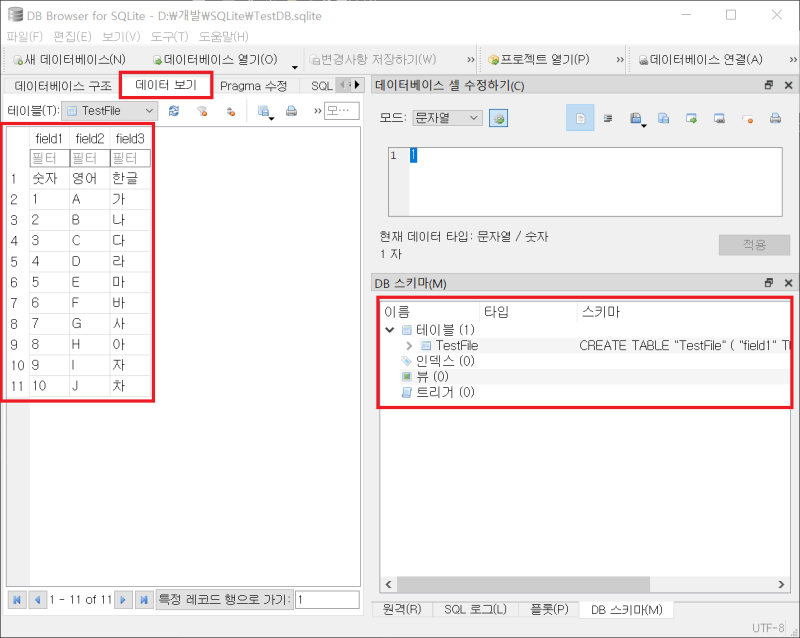Viewport: 800px width, 638px height.
Task: Click the import from file icon
Action: 691,118
